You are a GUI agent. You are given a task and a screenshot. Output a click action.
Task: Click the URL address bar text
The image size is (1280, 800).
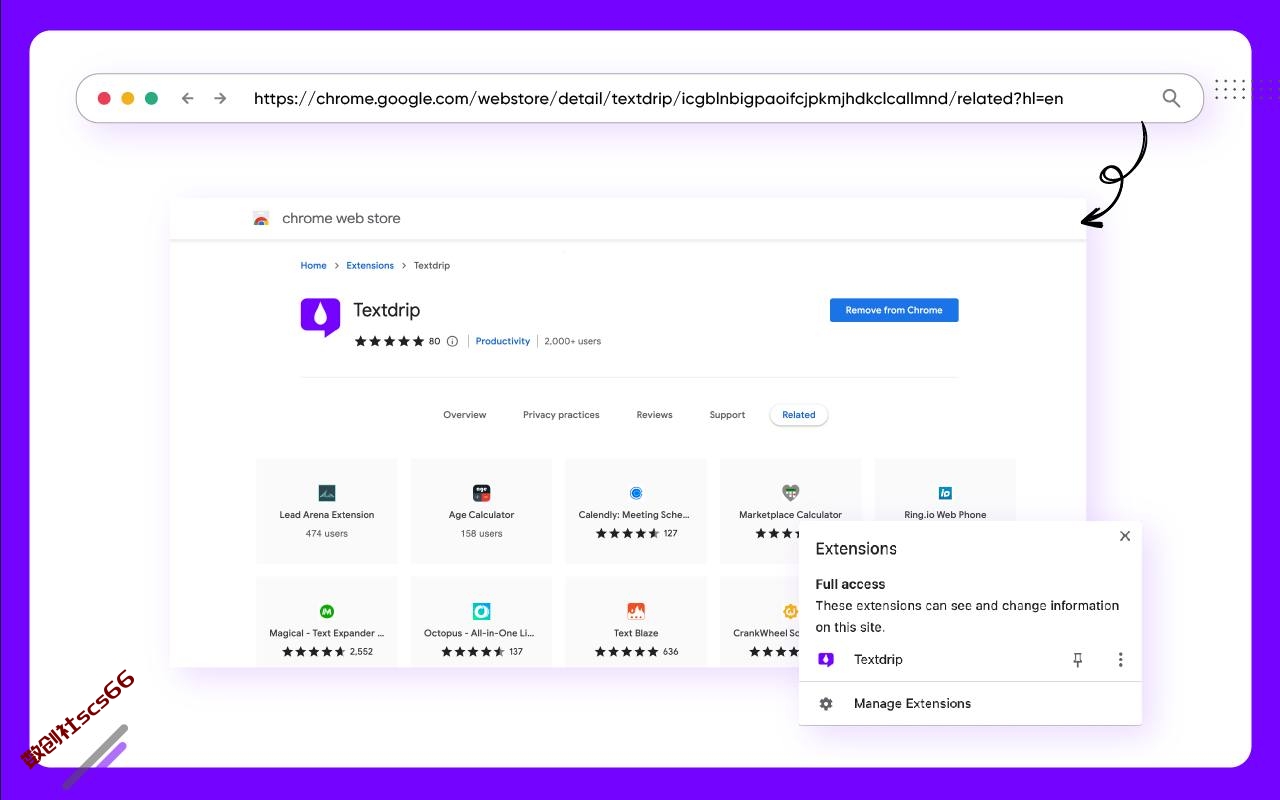tap(658, 98)
